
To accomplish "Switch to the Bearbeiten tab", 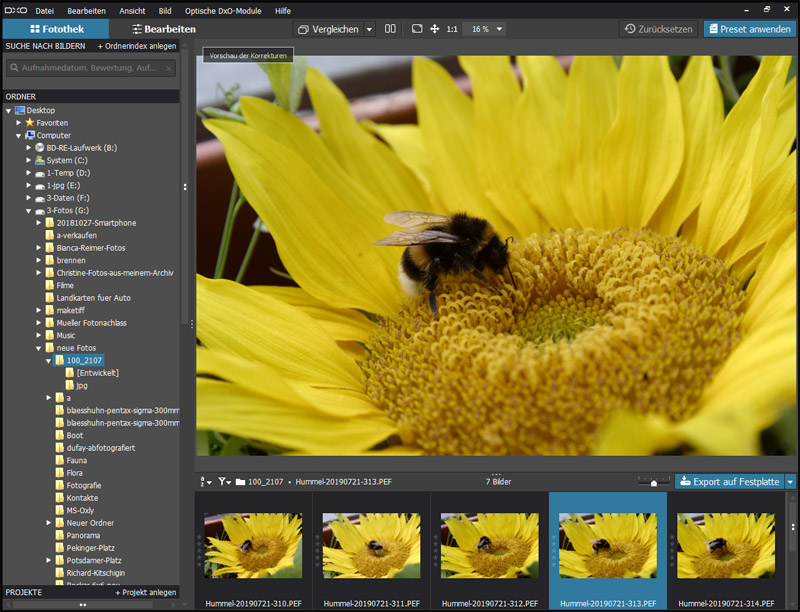I will [163, 29].
